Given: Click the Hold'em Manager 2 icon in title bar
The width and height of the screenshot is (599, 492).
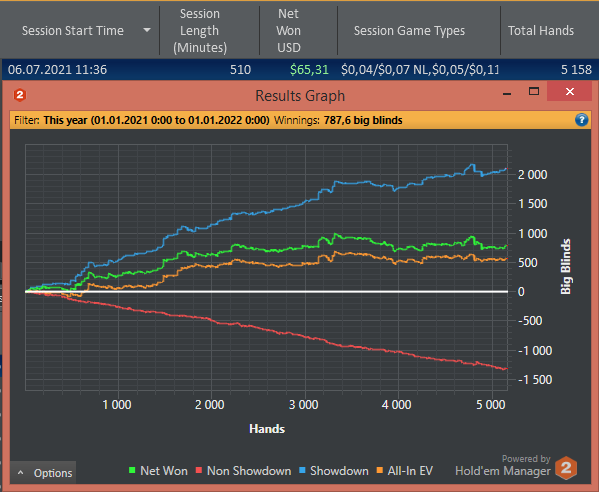Looking at the screenshot, I should click(19, 95).
